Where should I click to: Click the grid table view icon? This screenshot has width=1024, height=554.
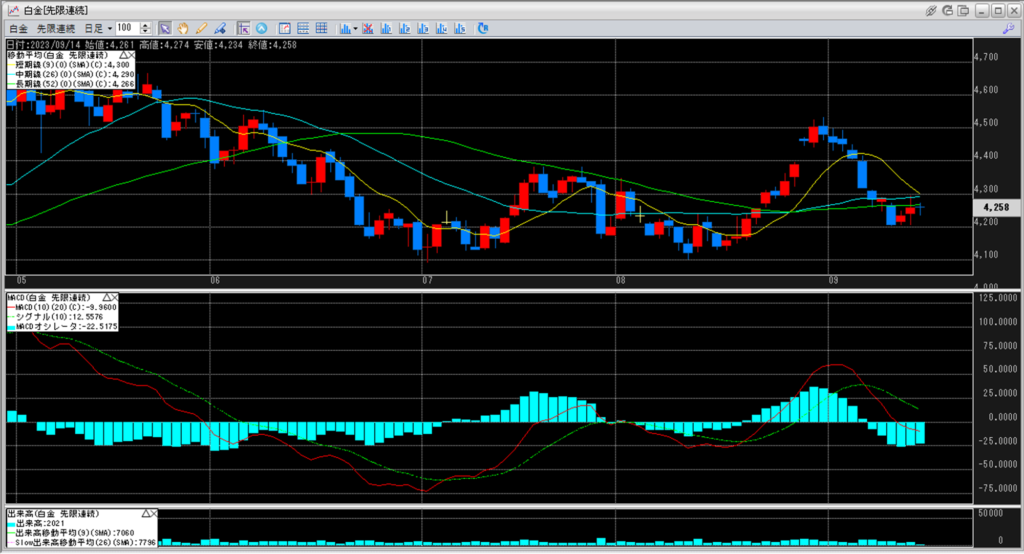(x=320, y=28)
